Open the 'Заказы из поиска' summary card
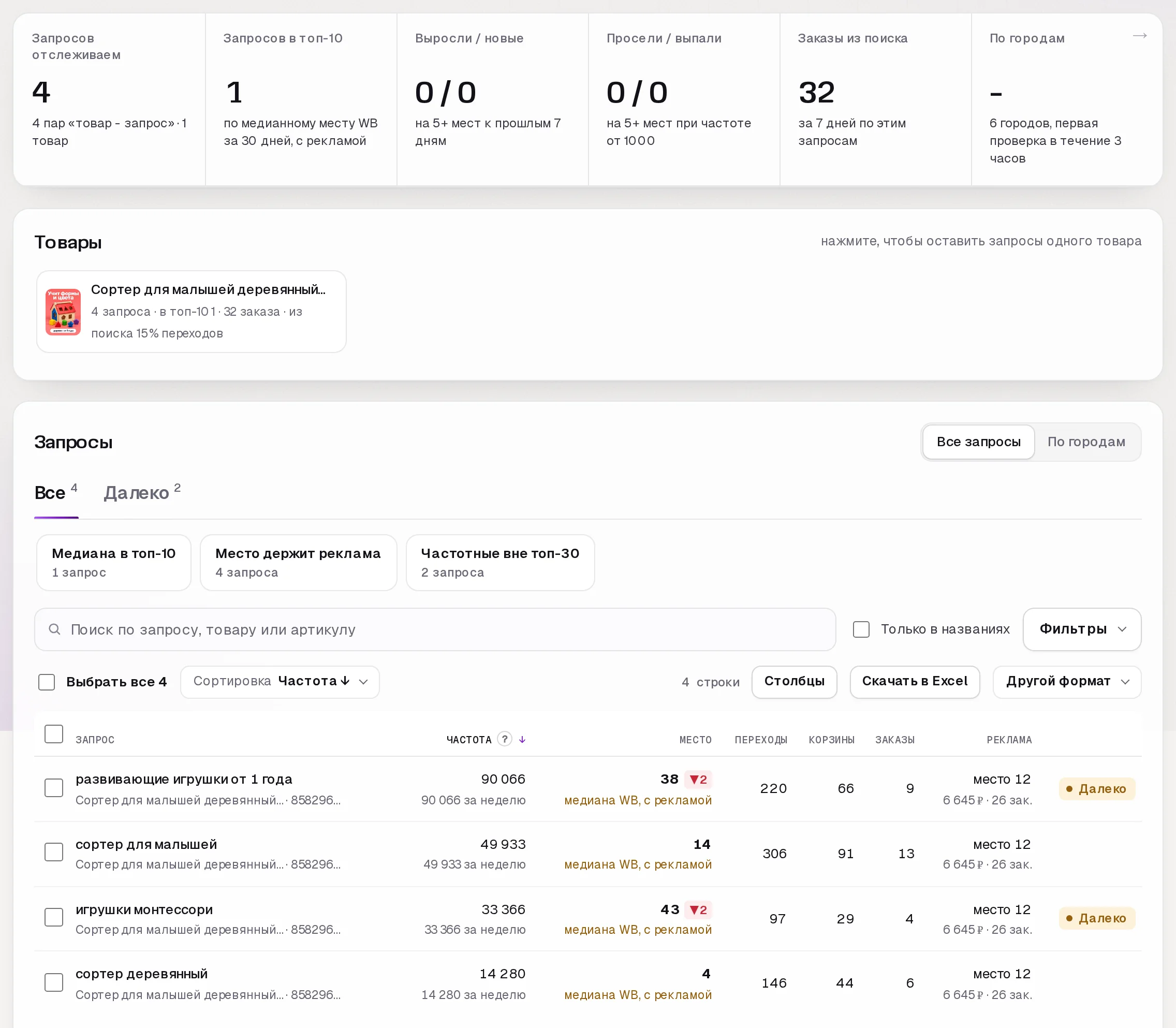 tap(875, 99)
